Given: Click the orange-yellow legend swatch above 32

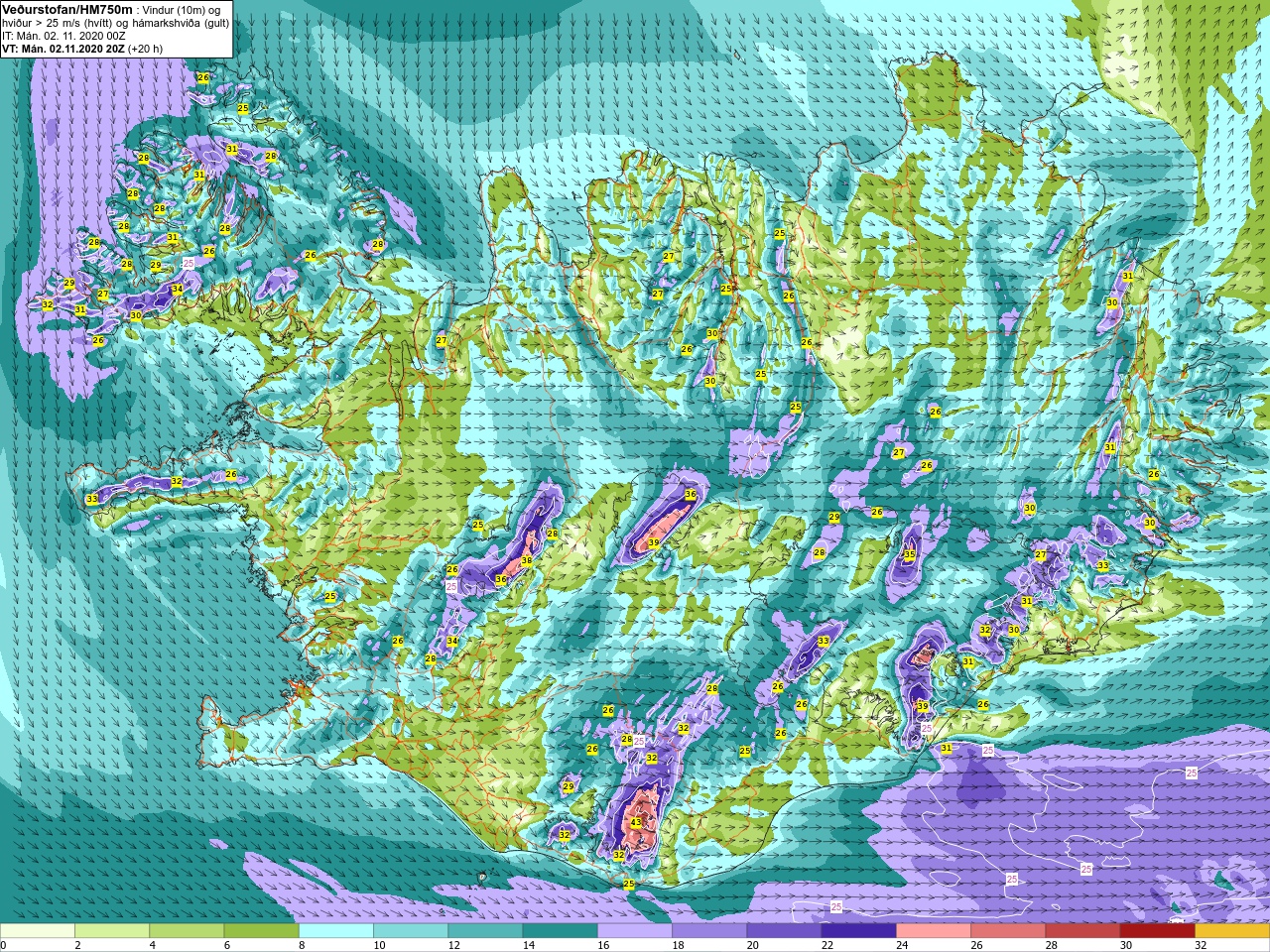Looking at the screenshot, I should 1232,930.
